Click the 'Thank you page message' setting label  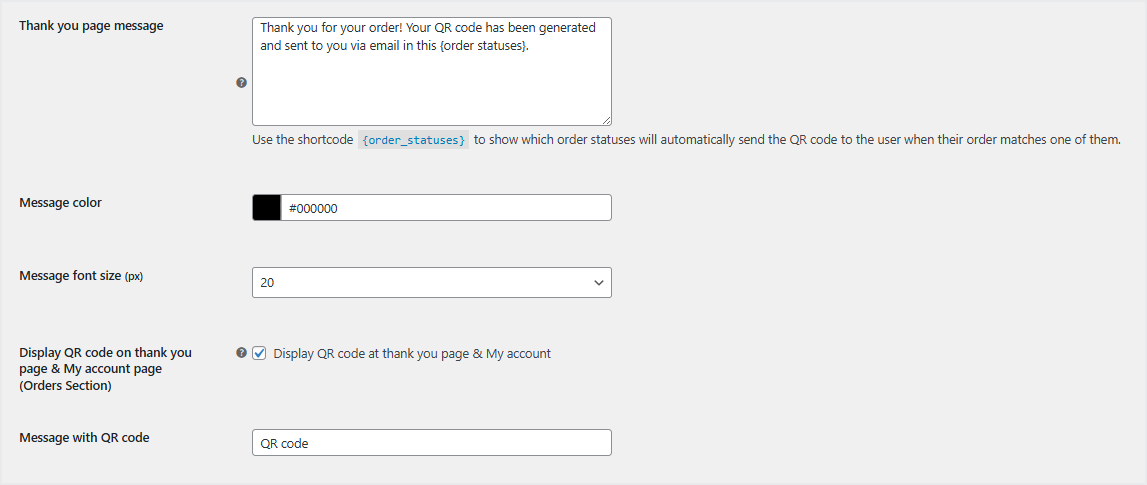[91, 26]
